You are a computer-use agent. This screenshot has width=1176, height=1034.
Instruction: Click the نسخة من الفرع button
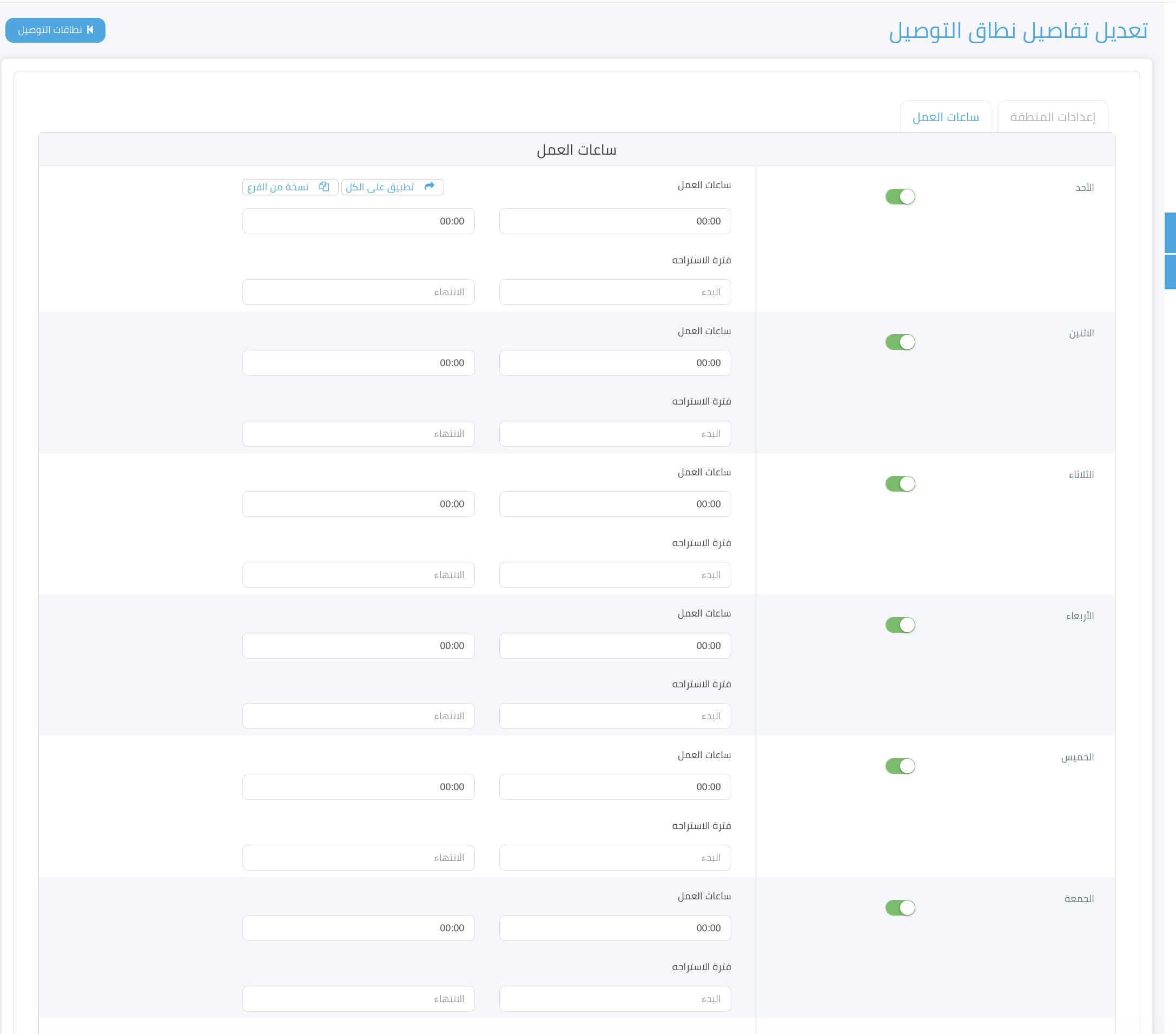[x=290, y=187]
